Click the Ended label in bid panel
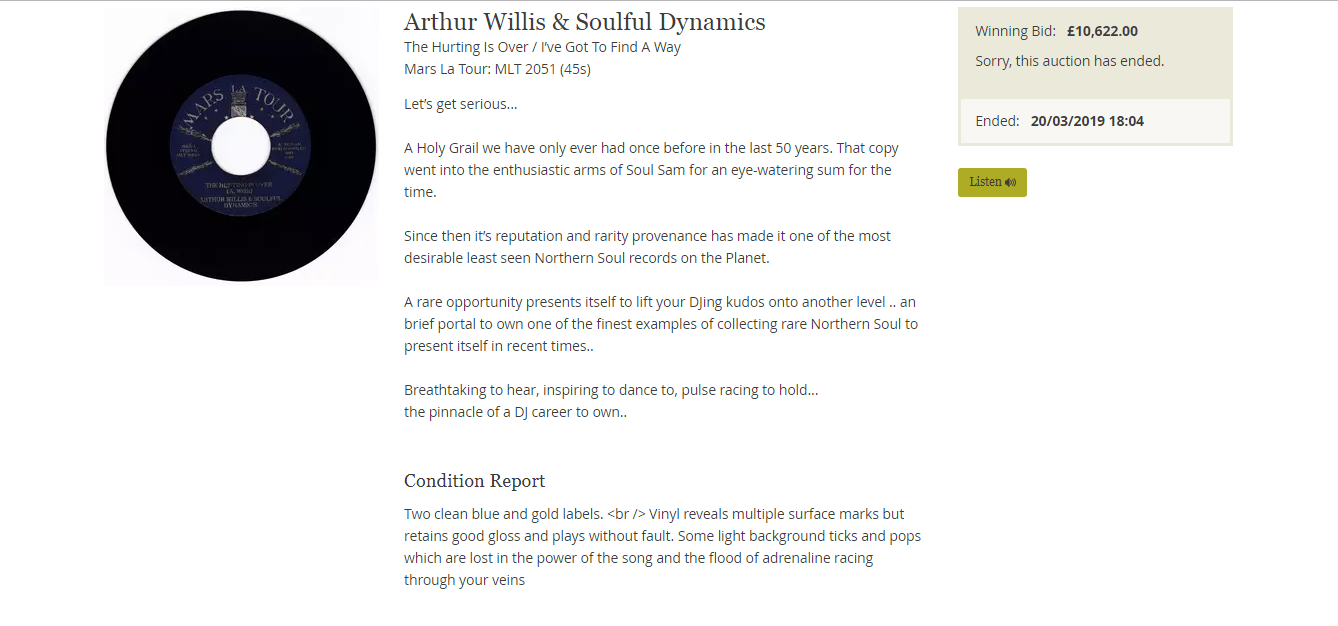Image resolution: width=1338 pixels, height=626 pixels. 997,121
